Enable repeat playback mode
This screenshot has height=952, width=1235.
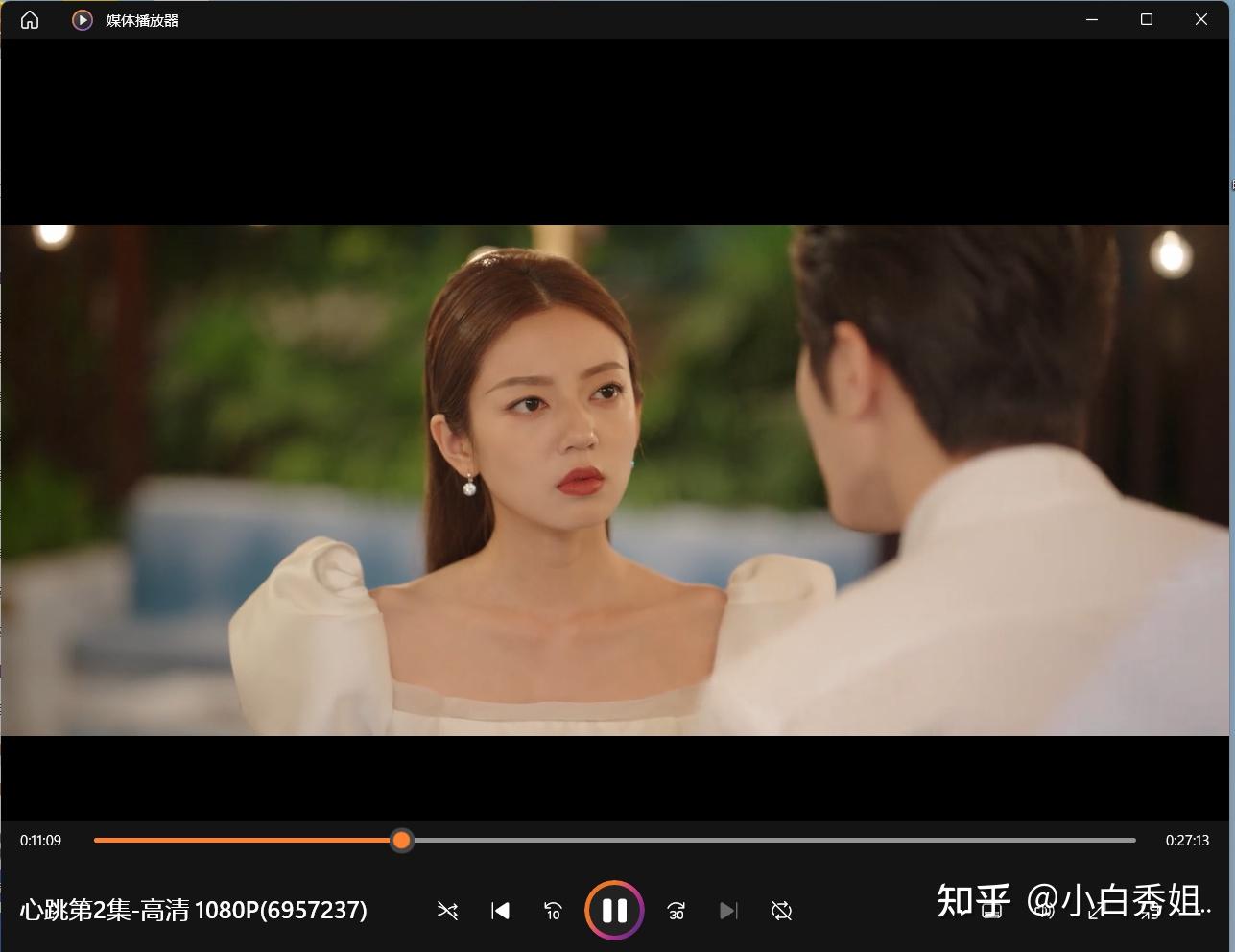click(781, 911)
